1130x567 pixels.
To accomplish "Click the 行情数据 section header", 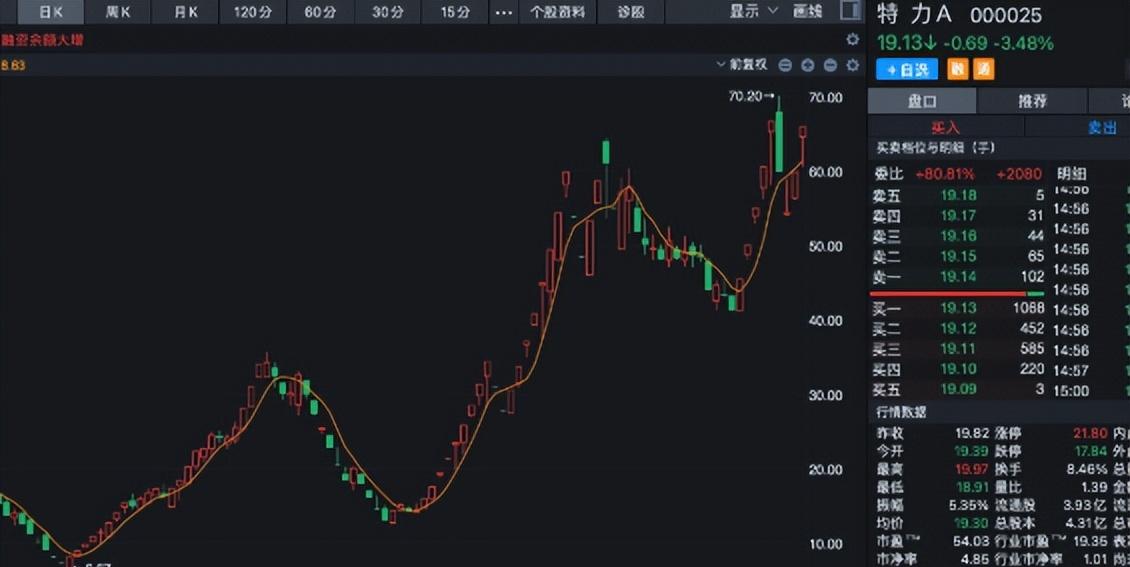I will [x=902, y=412].
